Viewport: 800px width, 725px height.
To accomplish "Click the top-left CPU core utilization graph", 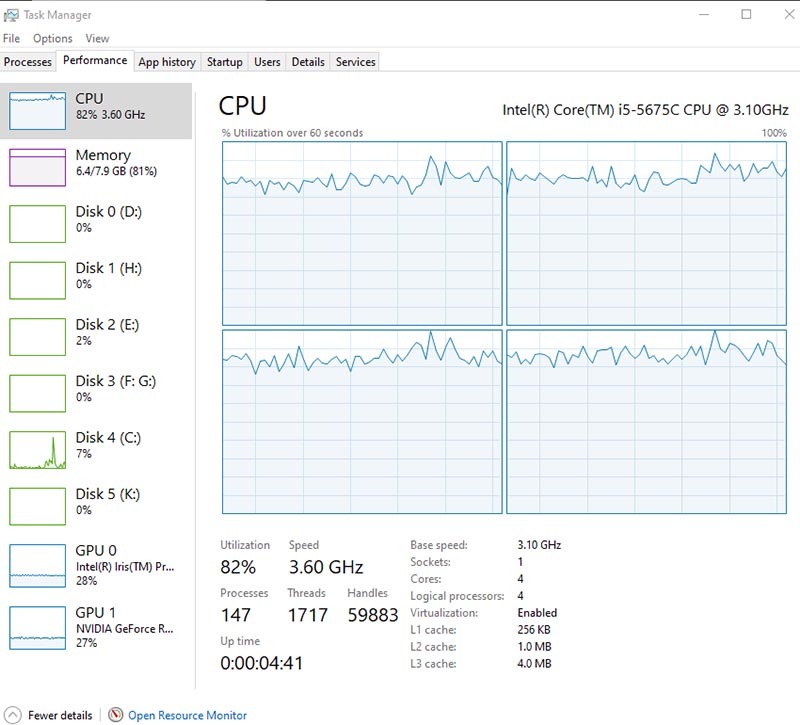I will point(362,233).
